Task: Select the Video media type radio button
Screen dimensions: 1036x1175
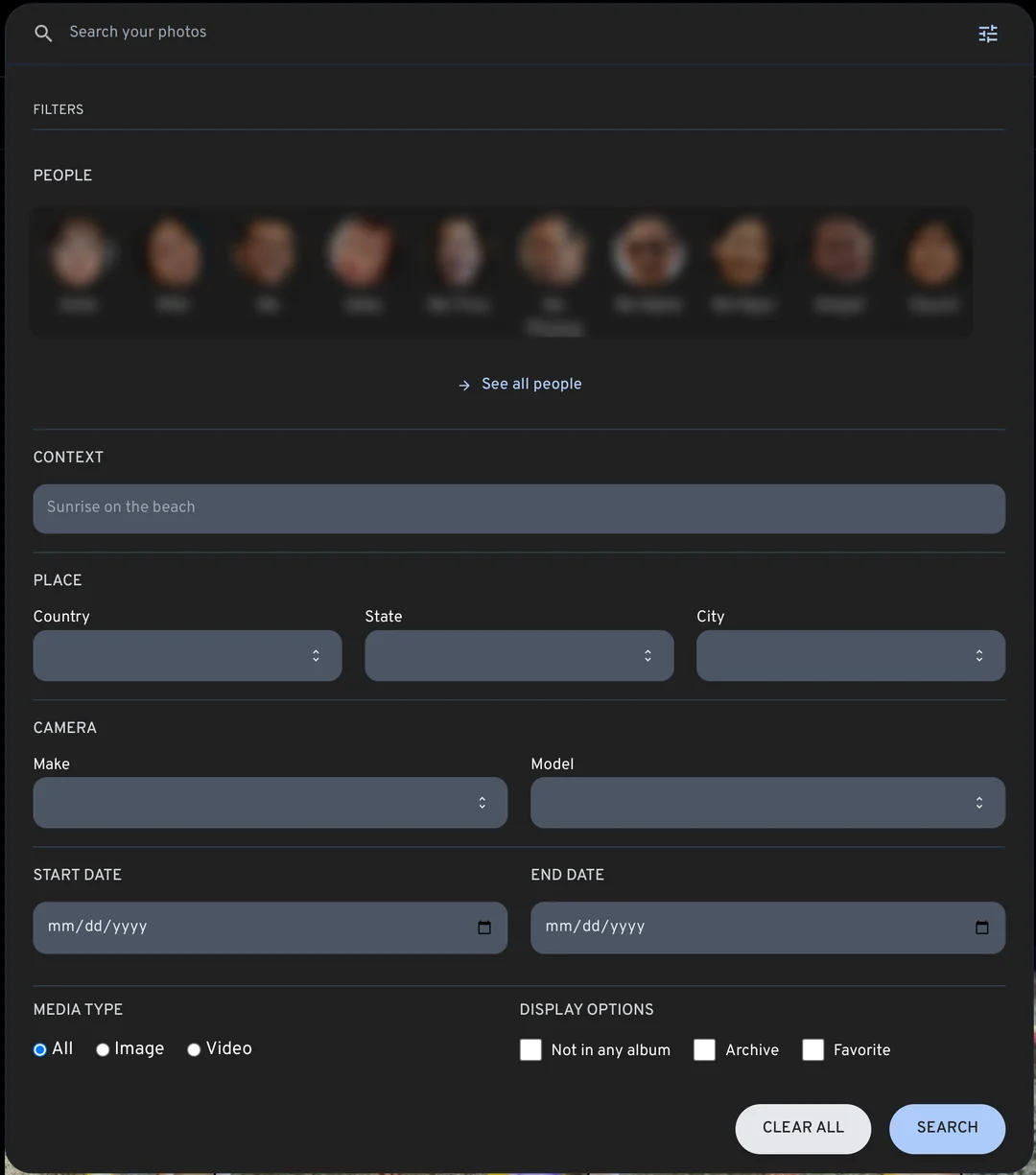Action: coord(194,1049)
